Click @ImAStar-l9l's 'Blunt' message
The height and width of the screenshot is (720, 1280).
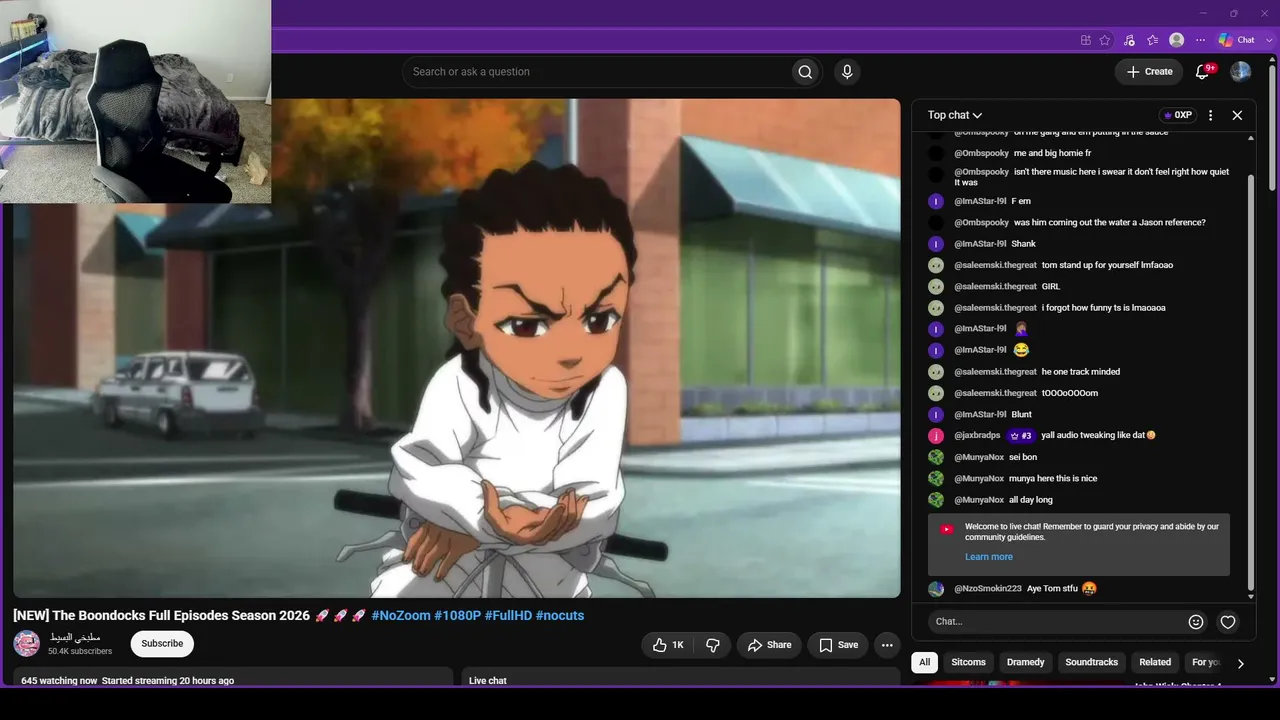[1022, 415]
